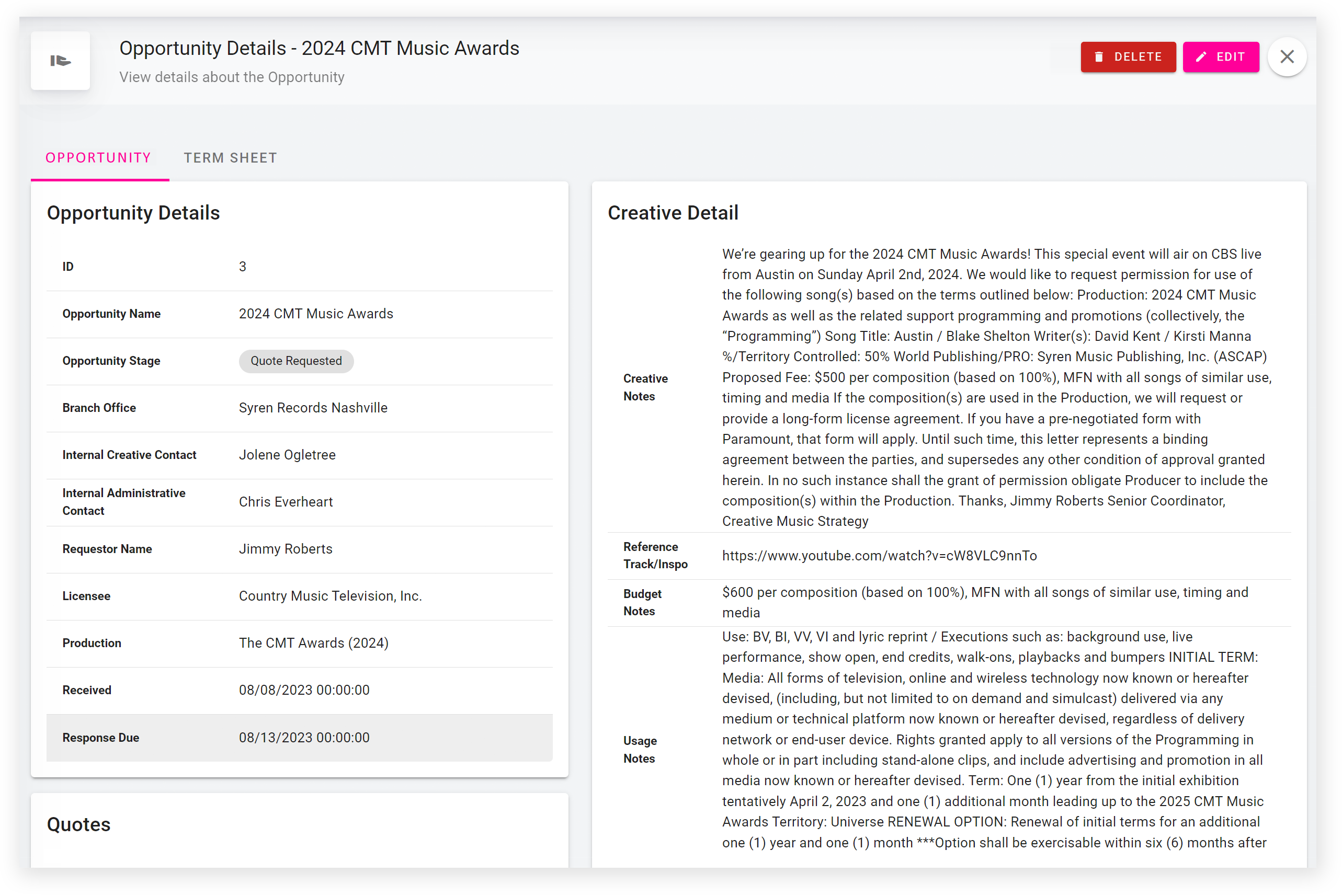Click the trash icon on DELETE button
Viewport: 1342px width, 896px height.
click(1098, 56)
